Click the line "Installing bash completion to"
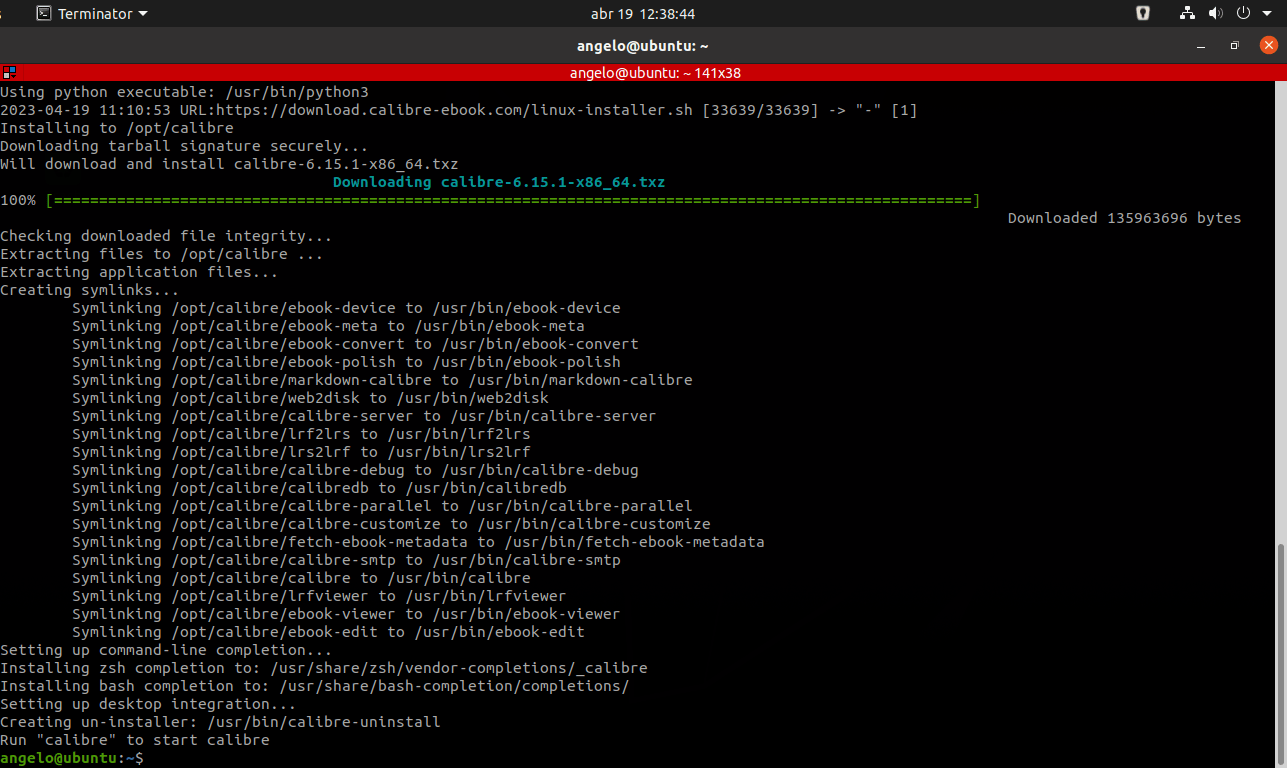The image size is (1287, 768). pos(315,686)
